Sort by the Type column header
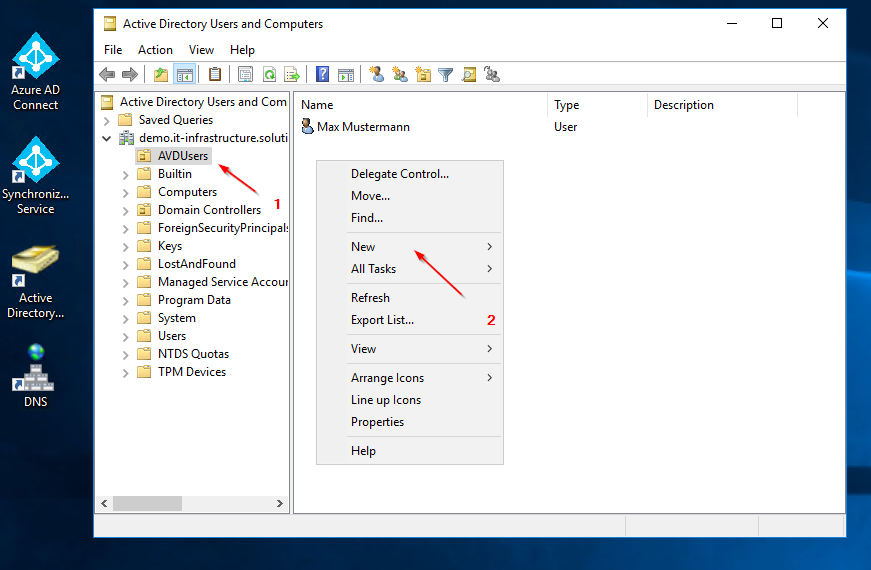Screen dimensions: 871x570 pos(598,105)
